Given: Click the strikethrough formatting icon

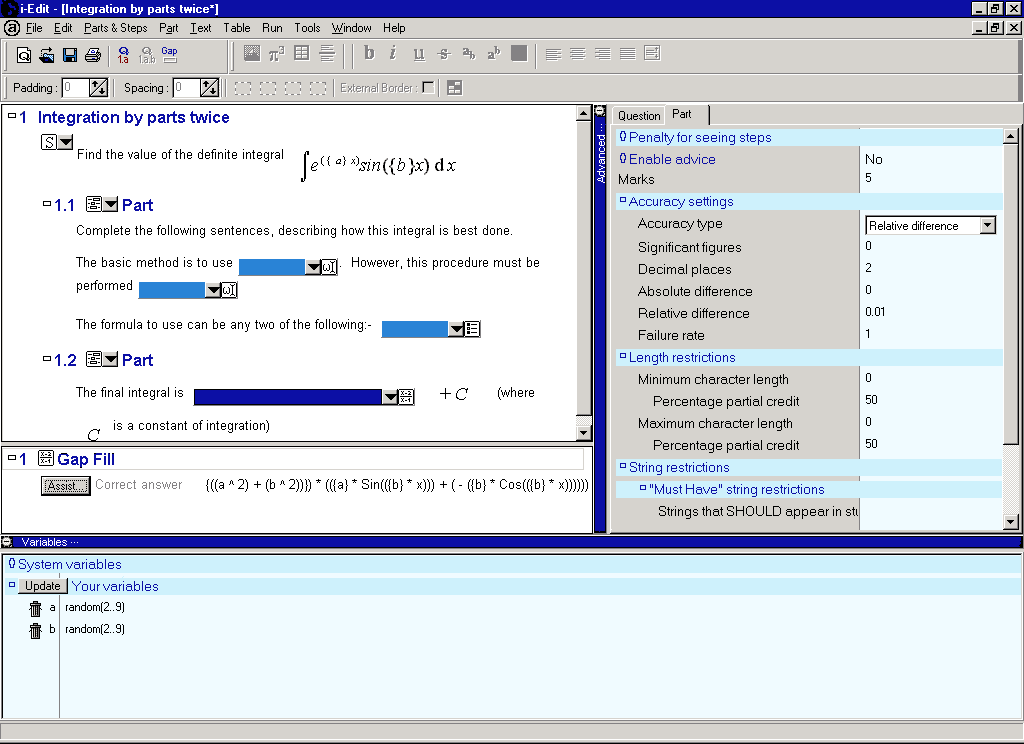Looking at the screenshot, I should 444,54.
